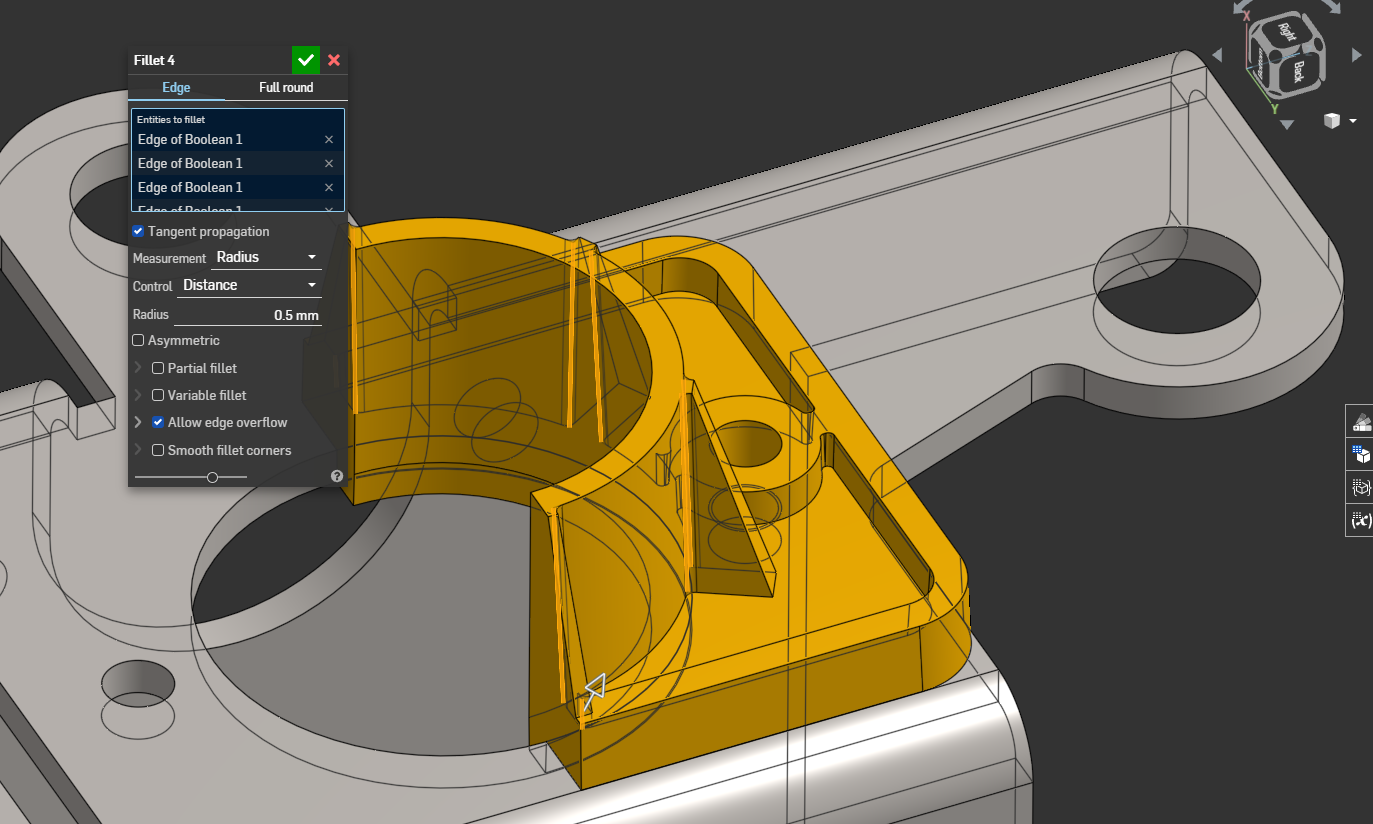Viewport: 1373px width, 824px height.
Task: Click the Back face of view cube
Action: click(x=1298, y=71)
